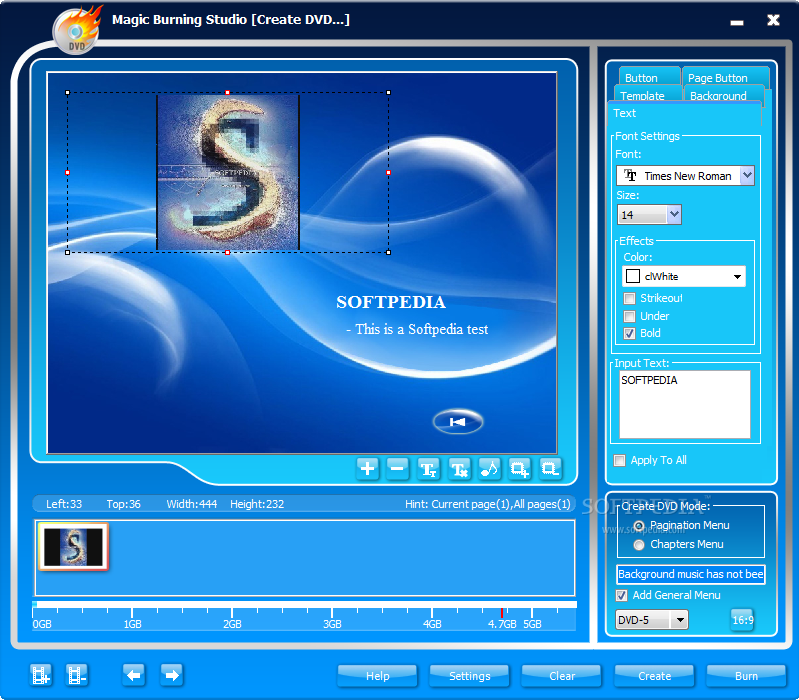This screenshot has height=700, width=799.
Task: Click the white color swatch beside clWhite
Action: click(633, 276)
